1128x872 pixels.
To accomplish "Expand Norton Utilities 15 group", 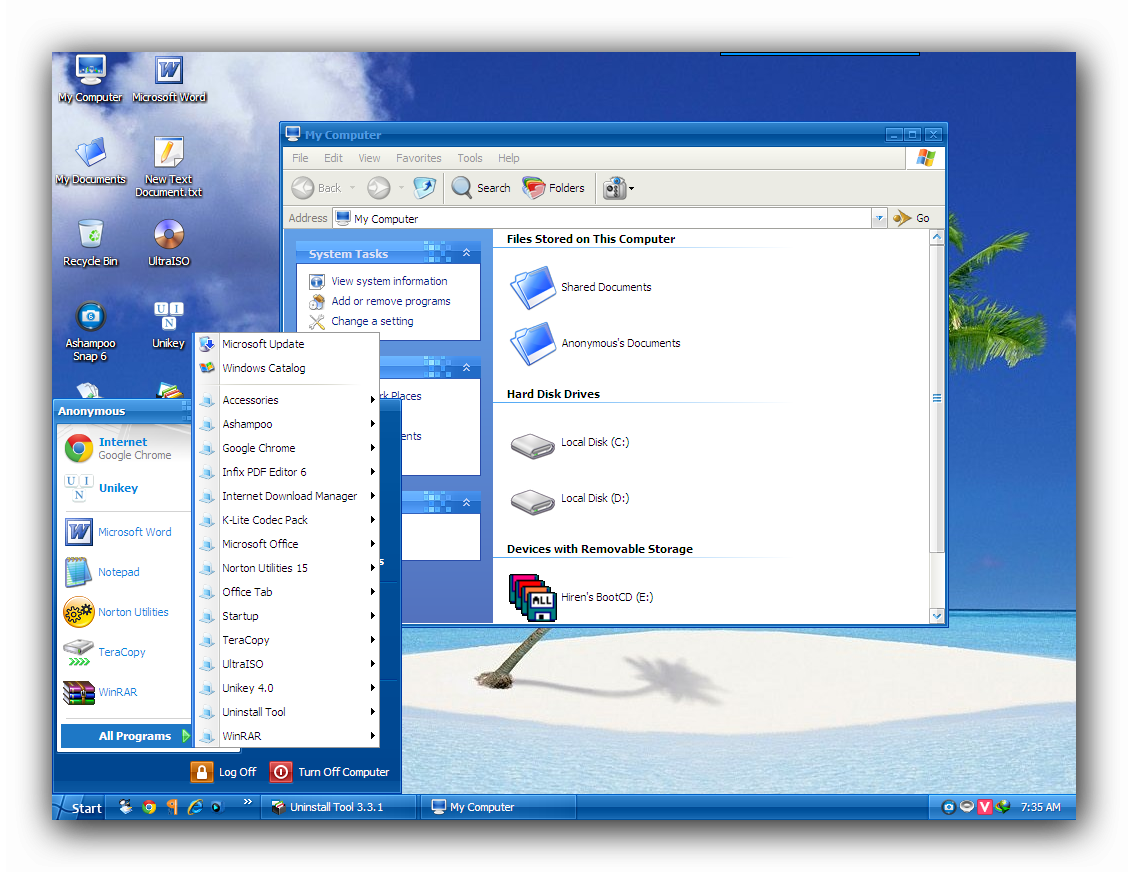I will pos(288,568).
